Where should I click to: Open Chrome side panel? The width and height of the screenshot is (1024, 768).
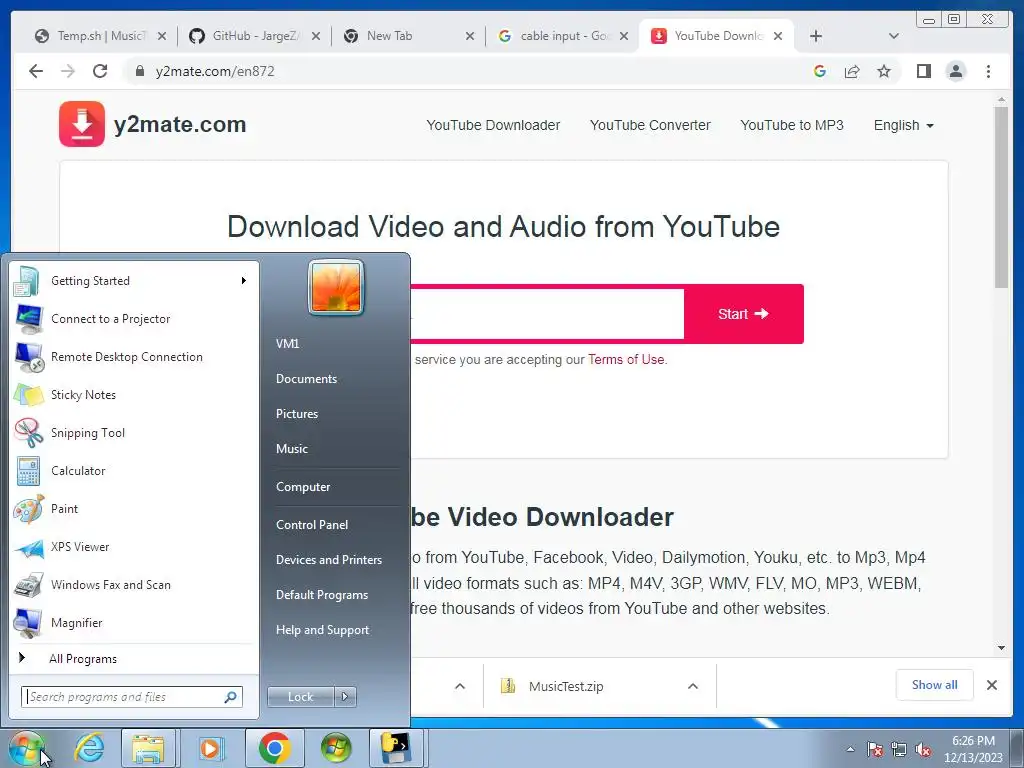(923, 71)
